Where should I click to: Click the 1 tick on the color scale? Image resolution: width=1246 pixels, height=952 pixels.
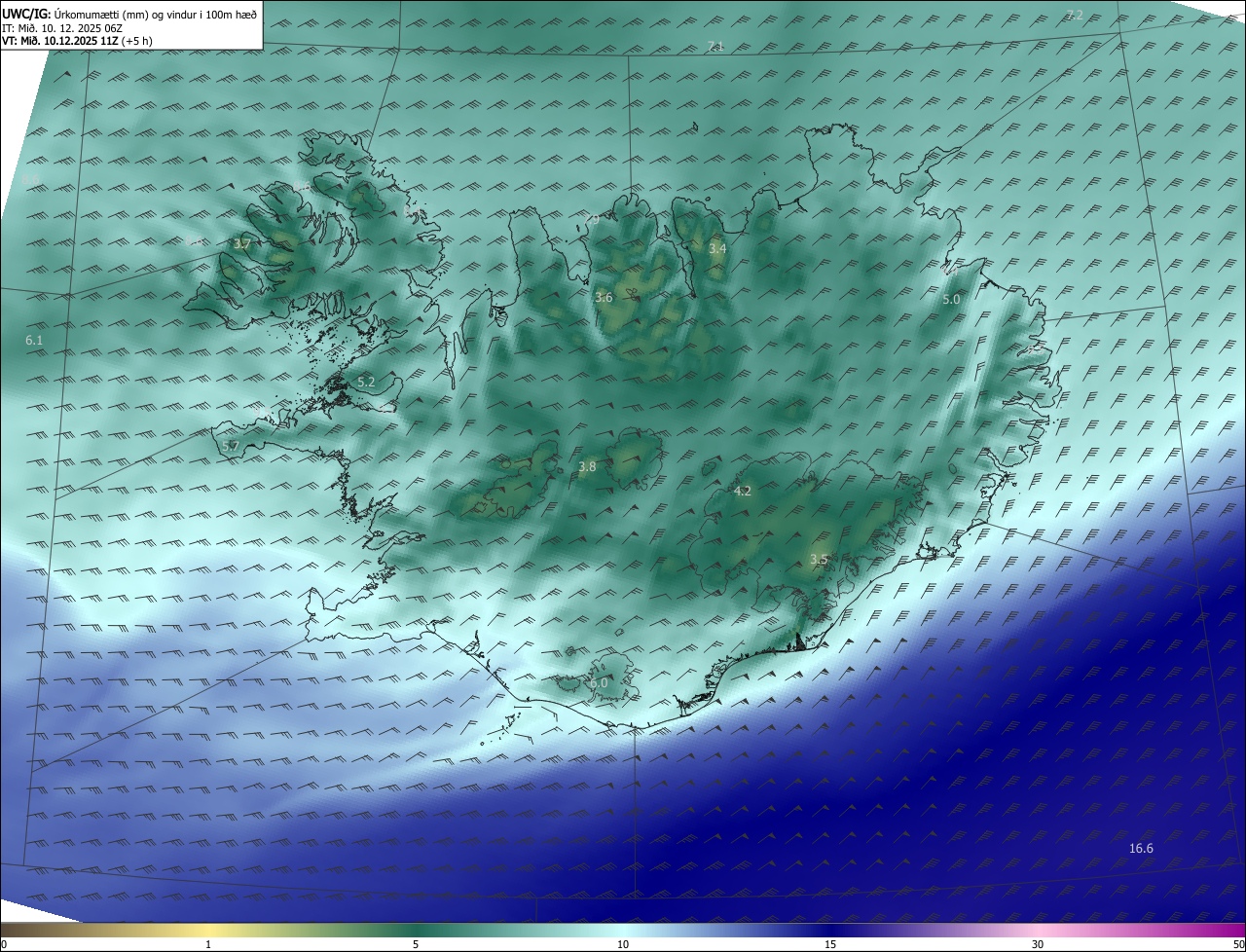tap(208, 944)
